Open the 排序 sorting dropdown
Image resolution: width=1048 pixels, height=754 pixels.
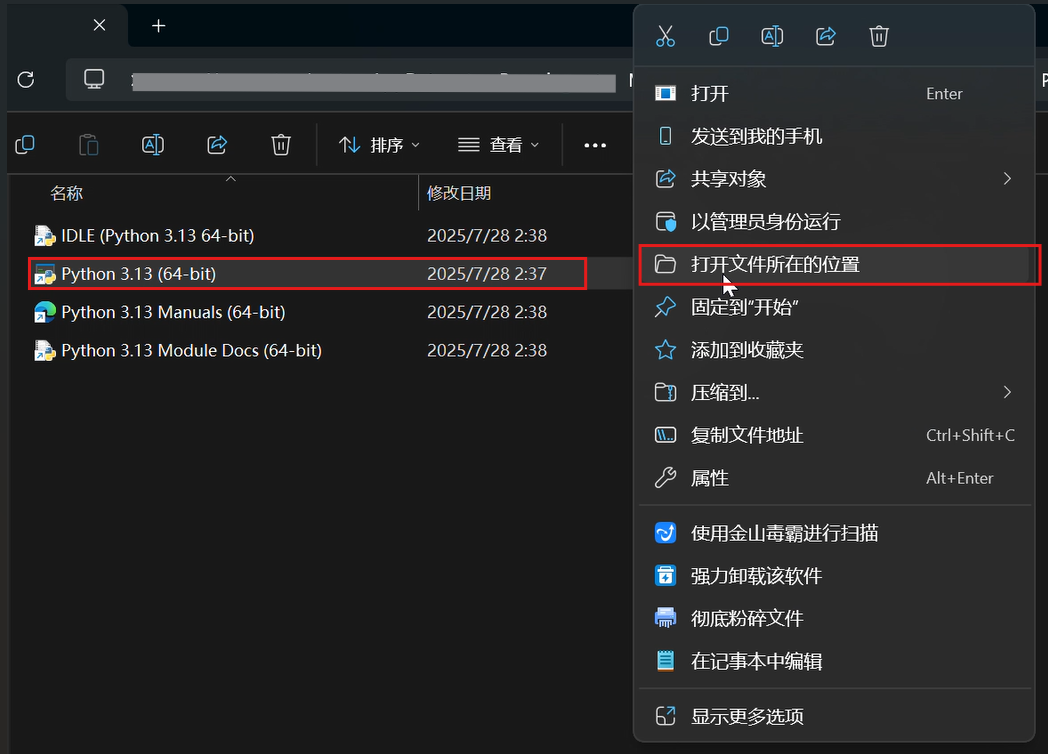pyautogui.click(x=379, y=144)
